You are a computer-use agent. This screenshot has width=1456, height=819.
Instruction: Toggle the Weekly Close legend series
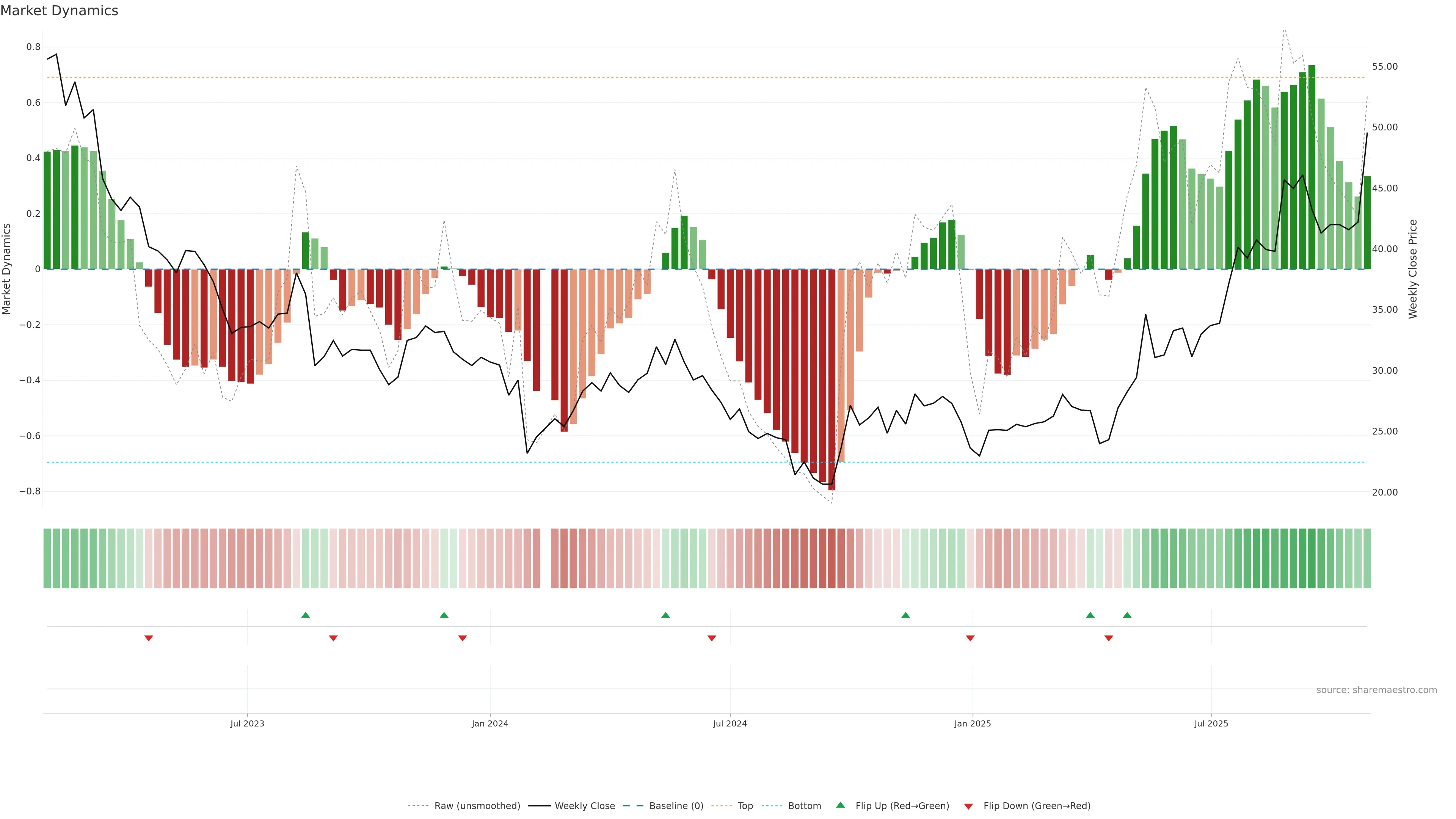point(584,806)
